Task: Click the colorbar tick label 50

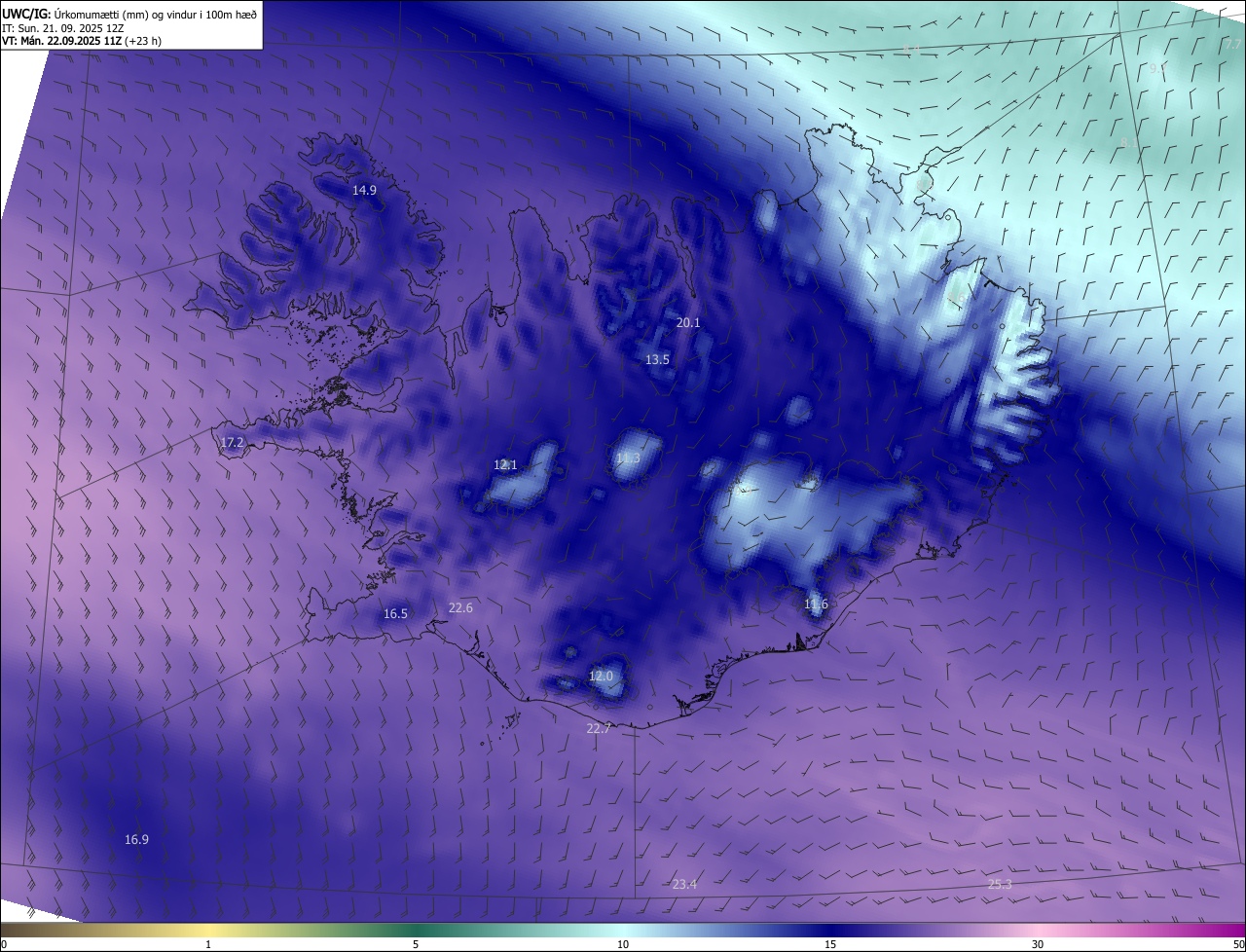Action: [1238, 944]
